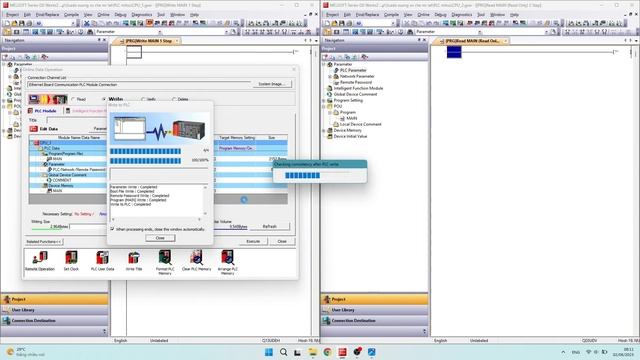Expand Network Parameter in right window tree
The image size is (640, 360).
click(x=330, y=76)
